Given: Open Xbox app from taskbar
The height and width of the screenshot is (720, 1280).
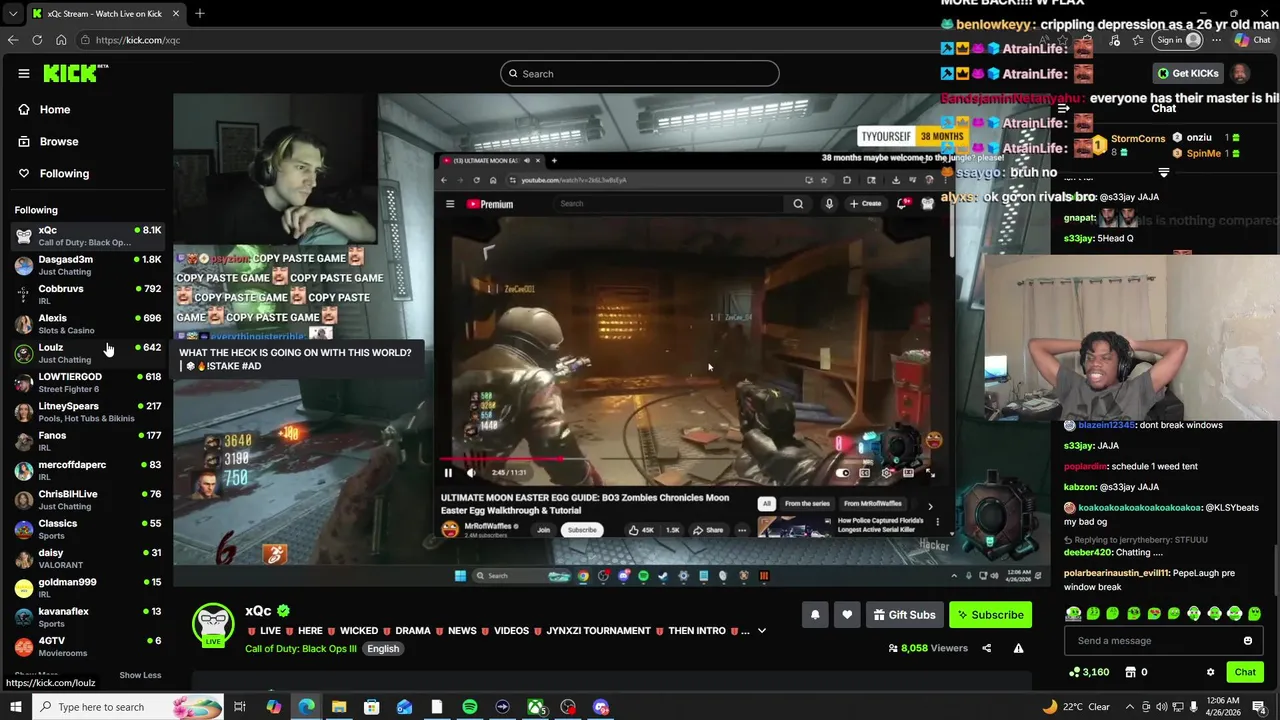Looking at the screenshot, I should [536, 707].
